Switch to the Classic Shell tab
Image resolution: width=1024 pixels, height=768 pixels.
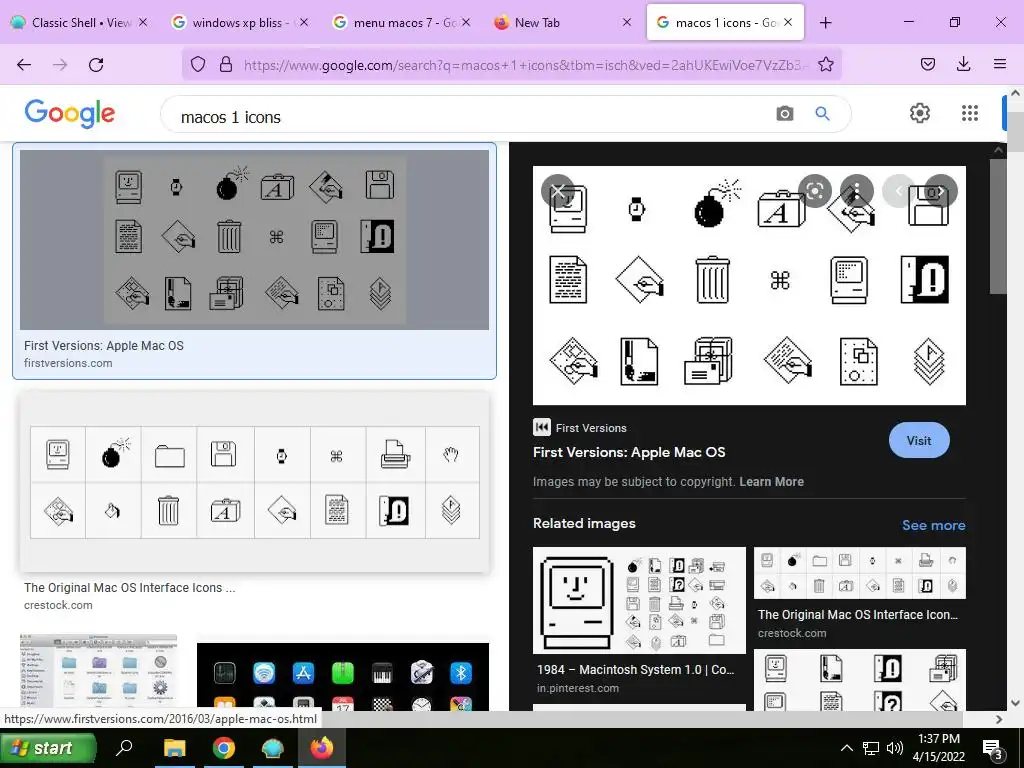coord(80,23)
